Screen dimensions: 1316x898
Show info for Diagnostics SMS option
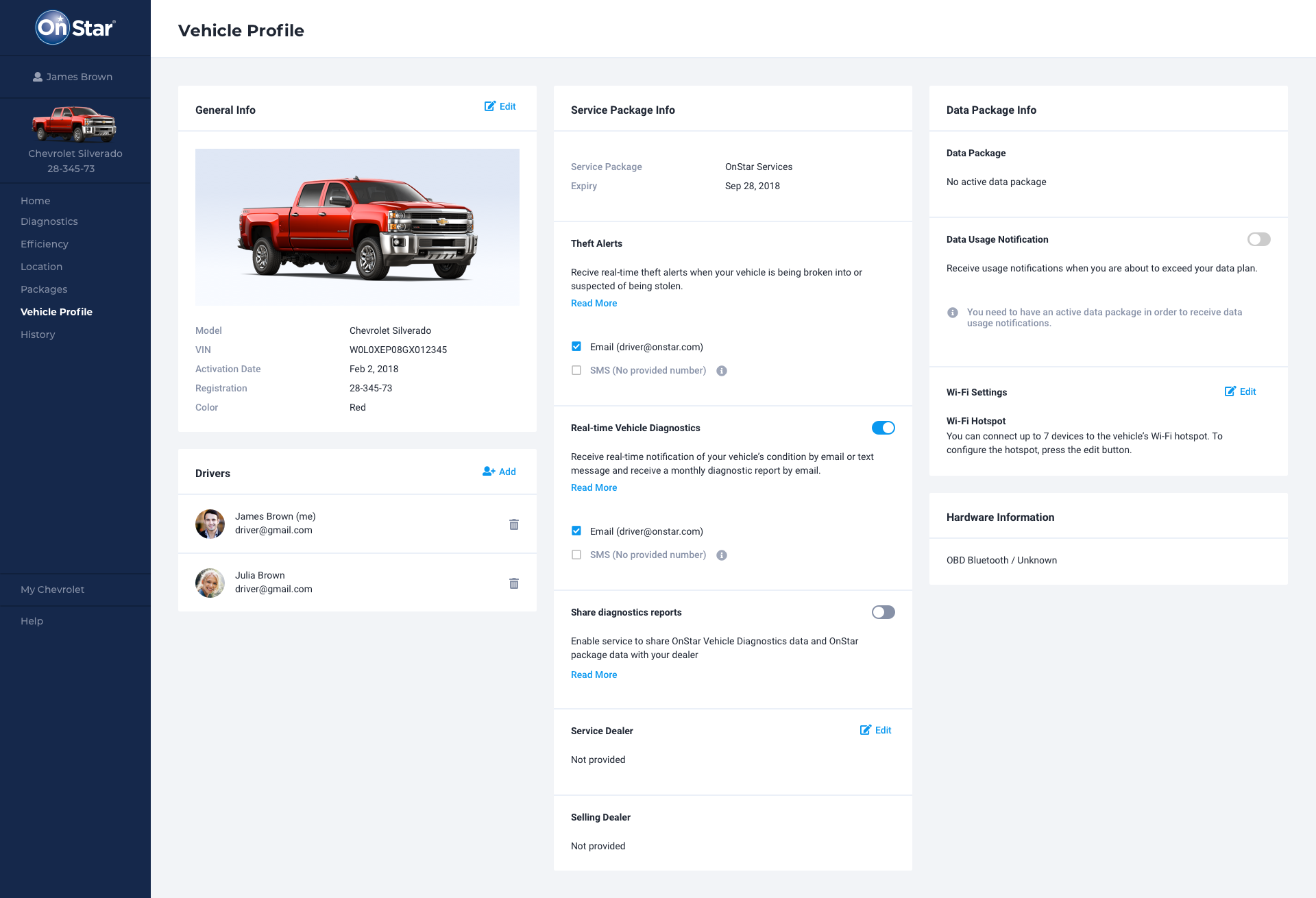coord(722,555)
